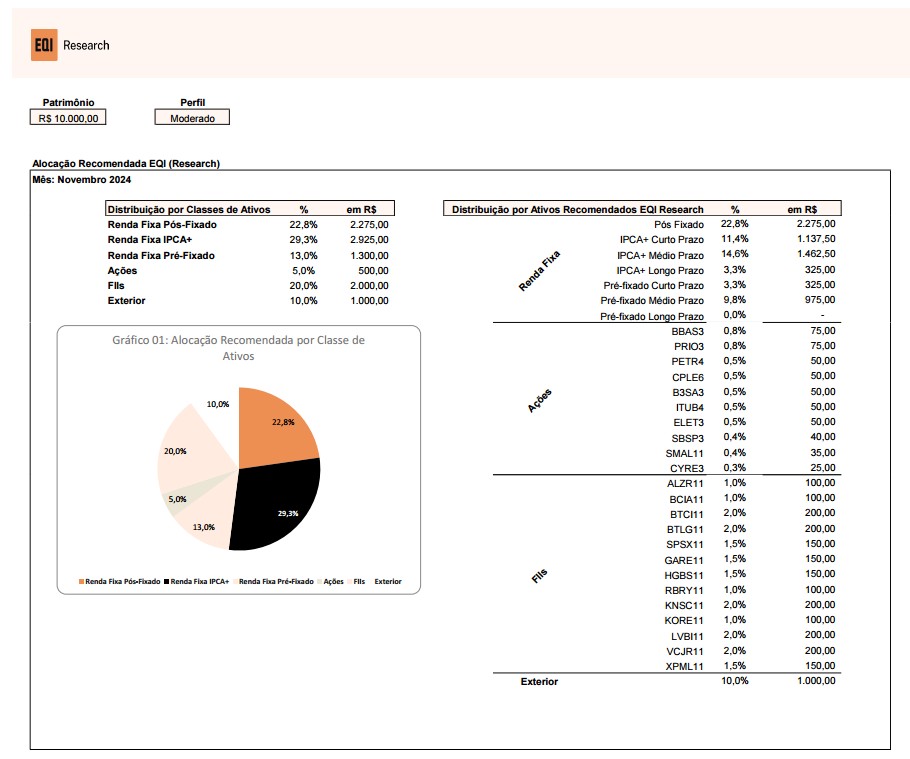The height and width of the screenshot is (759, 910).
Task: Select the B3SA3 ticker
Action: pos(688,392)
